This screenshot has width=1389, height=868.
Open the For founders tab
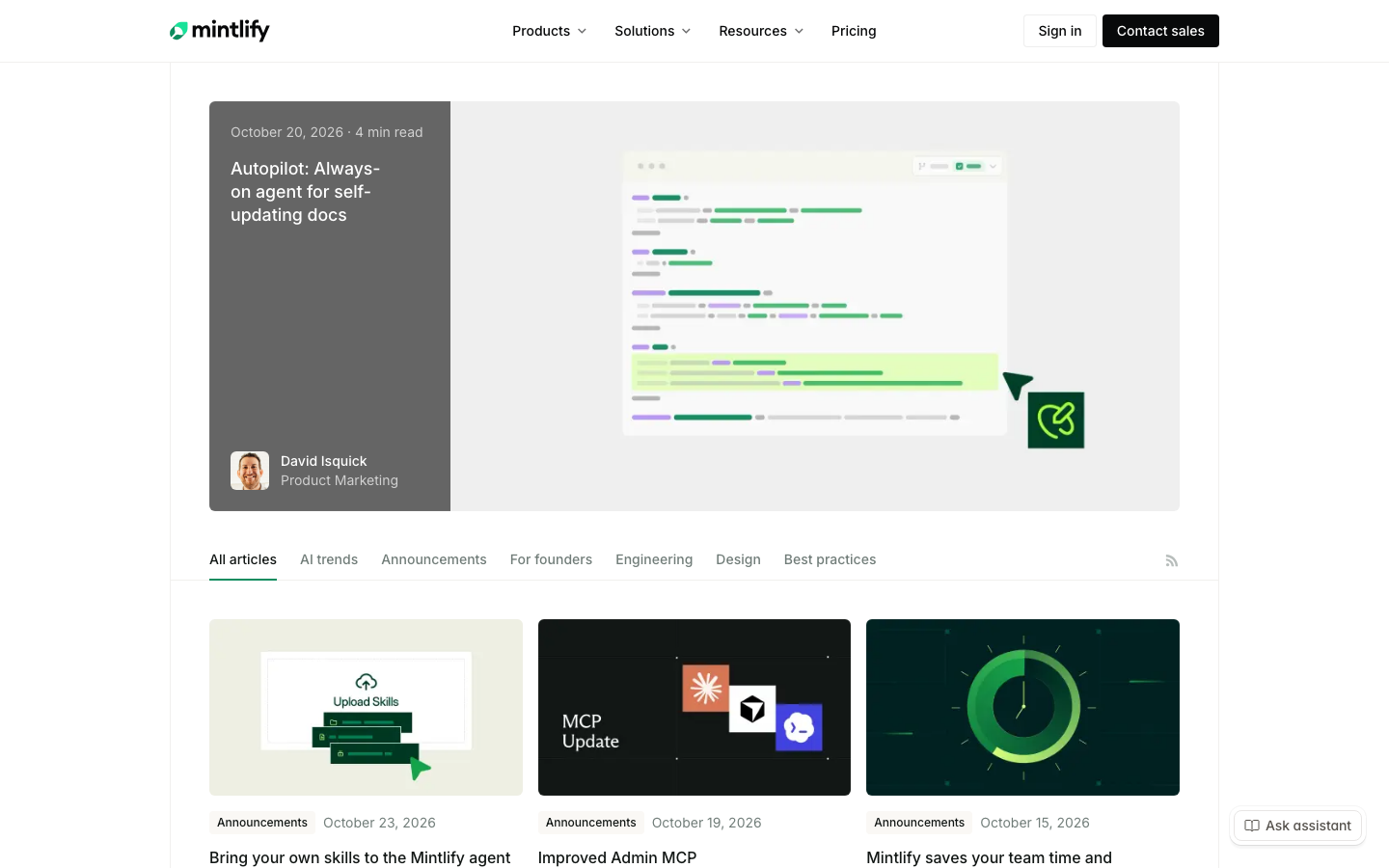coord(551,559)
